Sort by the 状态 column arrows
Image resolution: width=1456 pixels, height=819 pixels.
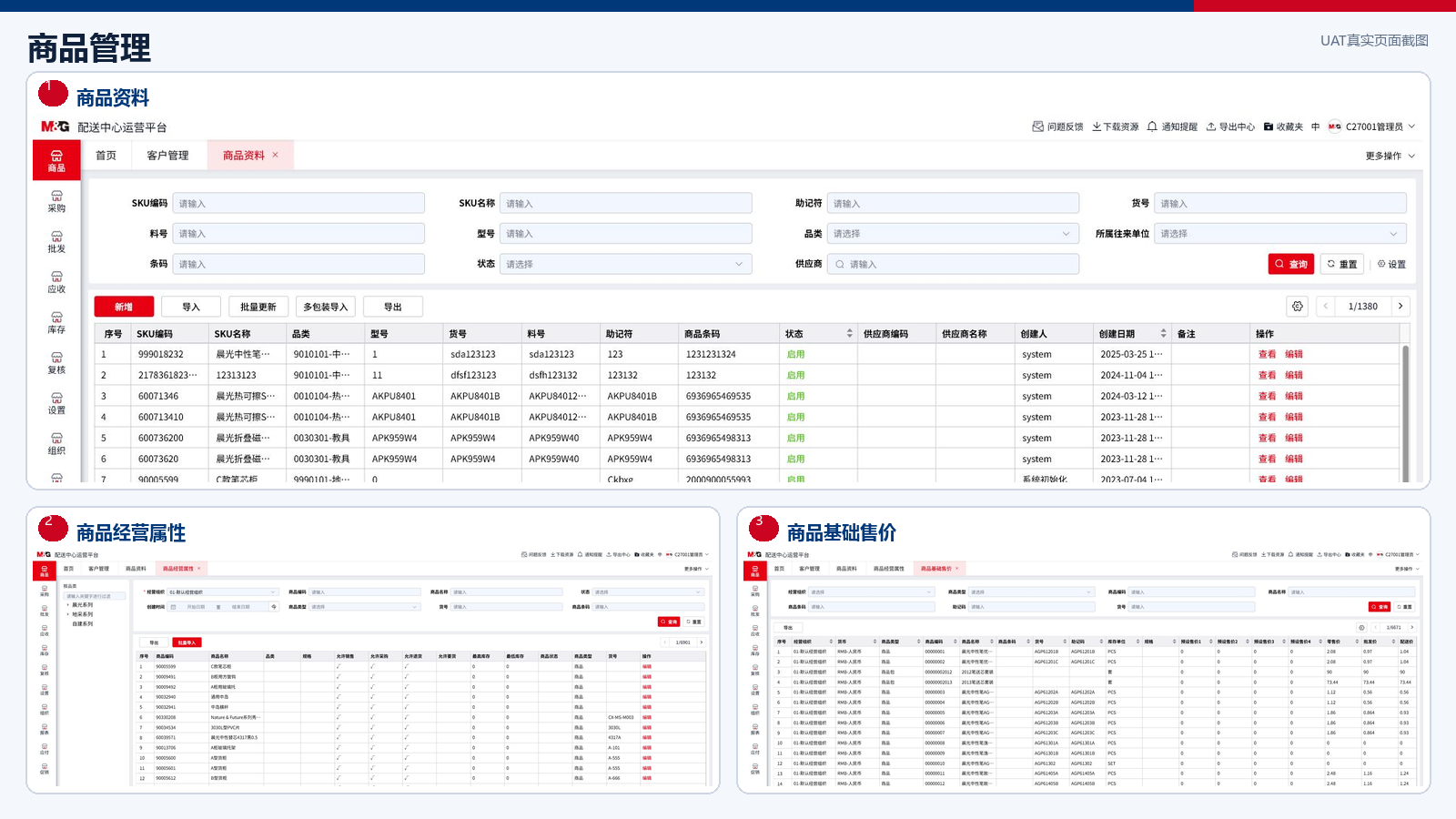pos(849,334)
